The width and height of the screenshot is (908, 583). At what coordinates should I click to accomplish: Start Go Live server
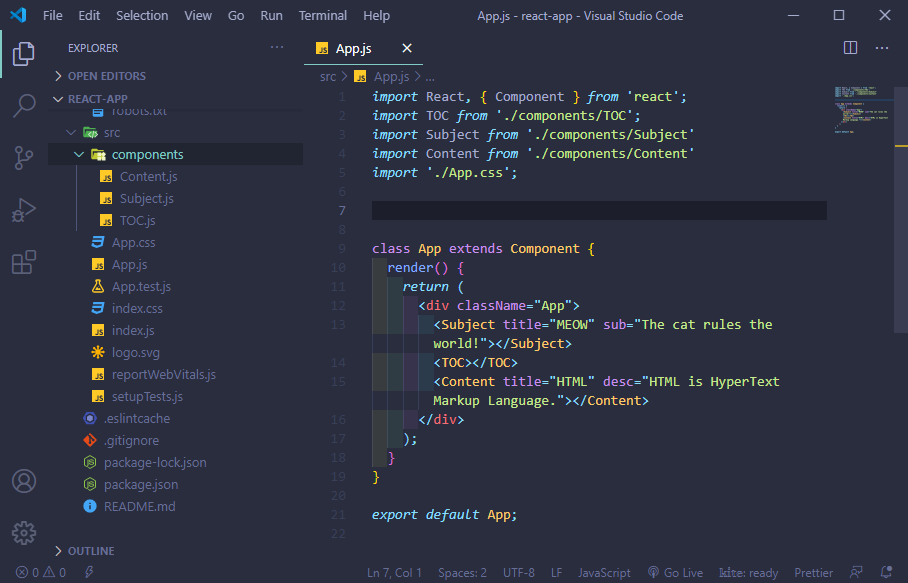tap(675, 573)
